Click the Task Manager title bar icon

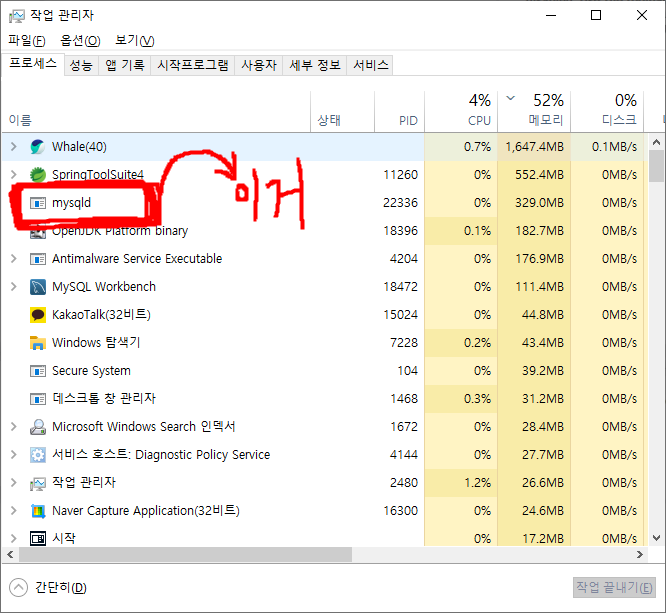(x=17, y=16)
